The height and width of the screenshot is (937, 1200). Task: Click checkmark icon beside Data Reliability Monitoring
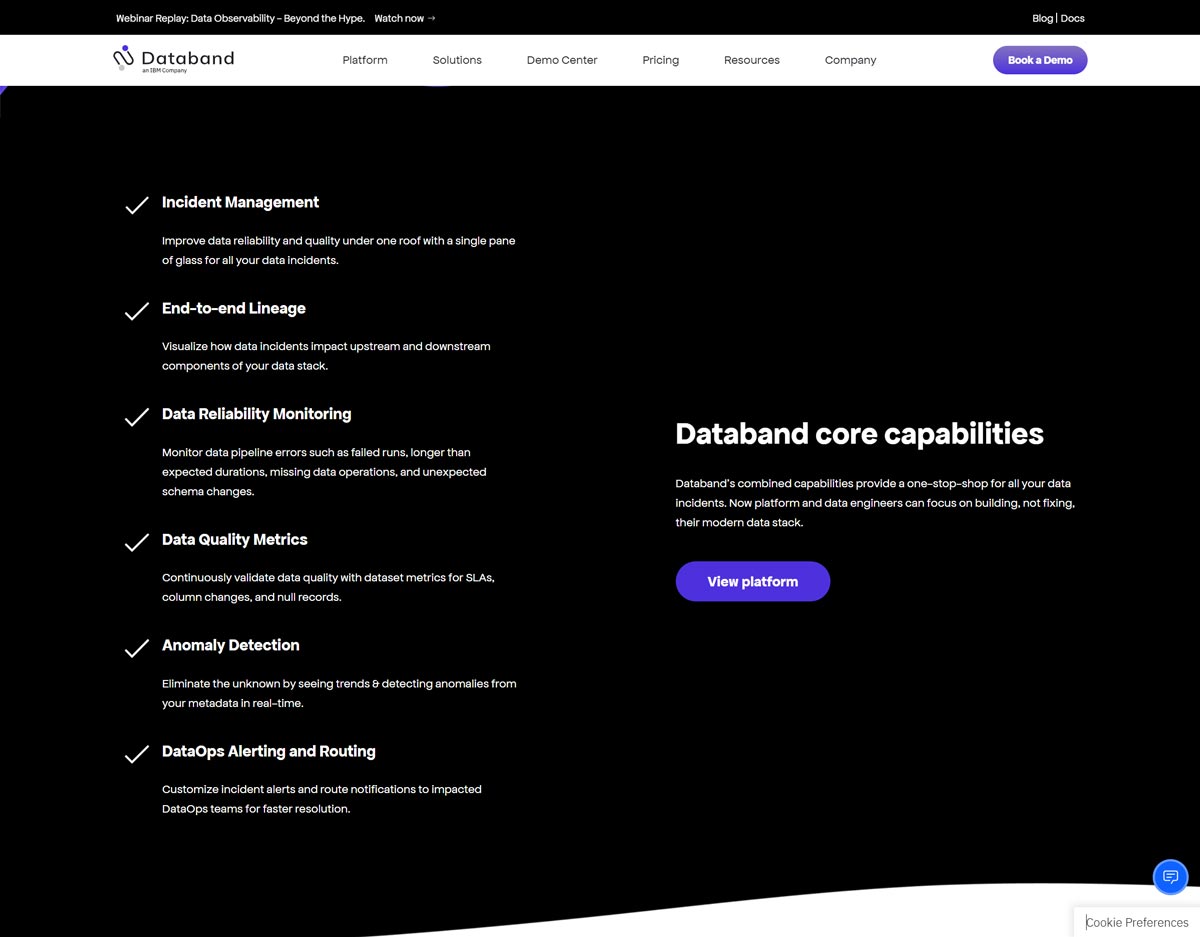tap(137, 417)
